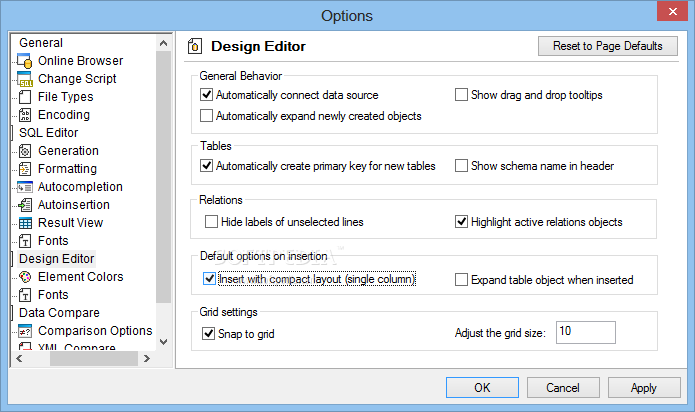Confirm changes with the OK button
Screen dimensions: 695x412
click(482, 388)
